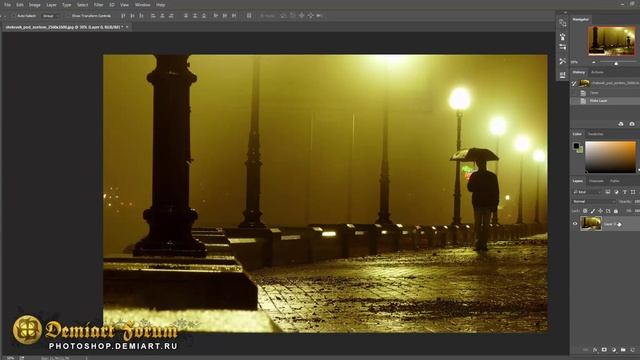This screenshot has height=360, width=640.
Task: Select the Layer 0 thumbnail
Action: point(591,223)
